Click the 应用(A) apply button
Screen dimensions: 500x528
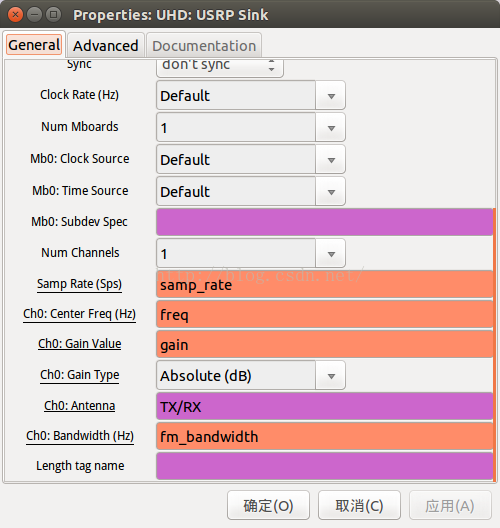(450, 505)
